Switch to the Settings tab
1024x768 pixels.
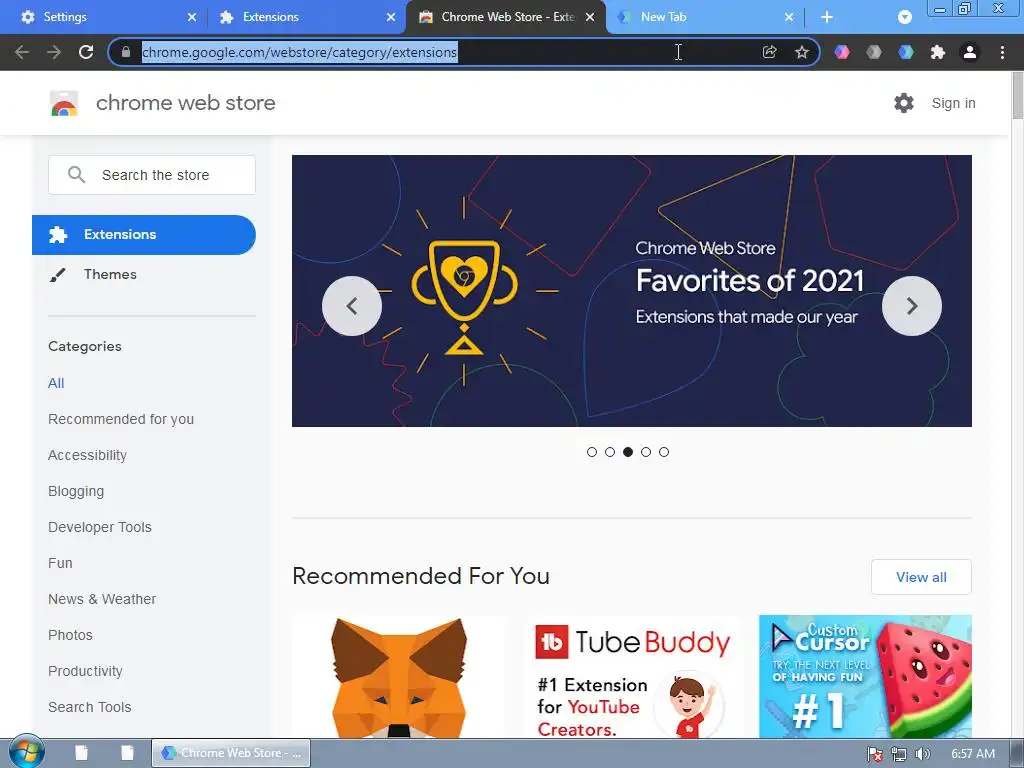[x=104, y=17]
